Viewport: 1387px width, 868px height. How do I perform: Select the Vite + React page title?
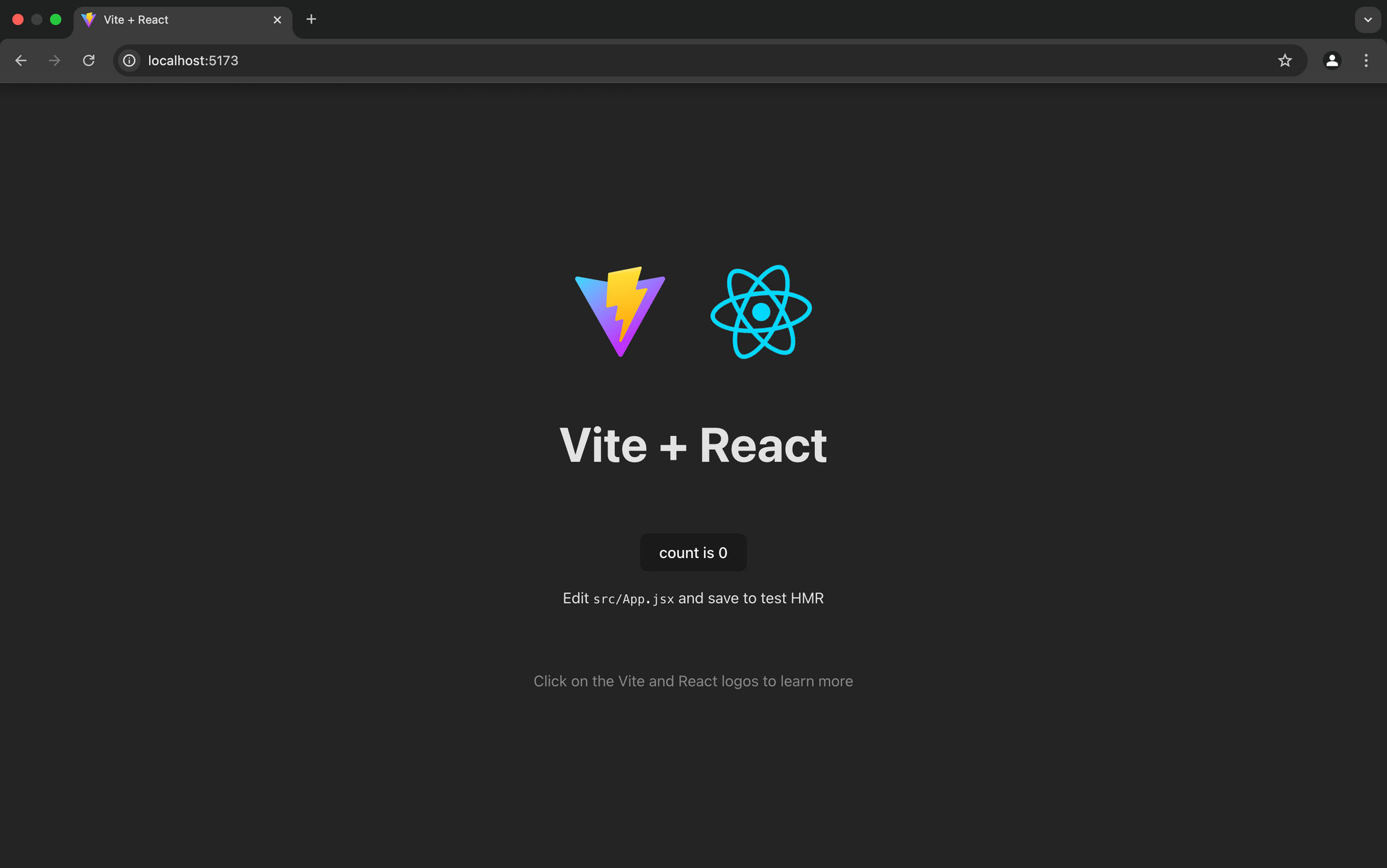(x=693, y=443)
